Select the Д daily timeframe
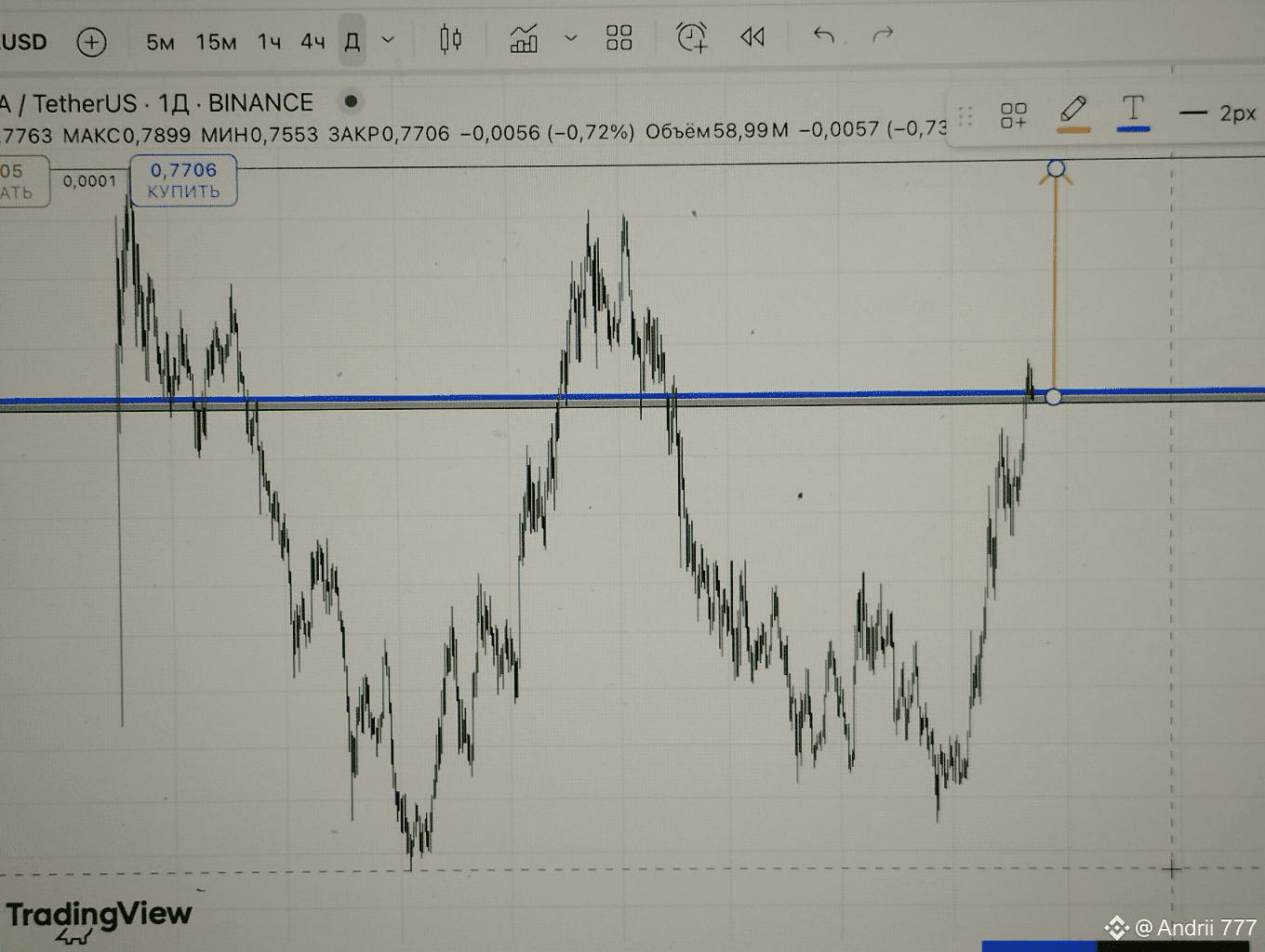The image size is (1265, 952). (352, 42)
